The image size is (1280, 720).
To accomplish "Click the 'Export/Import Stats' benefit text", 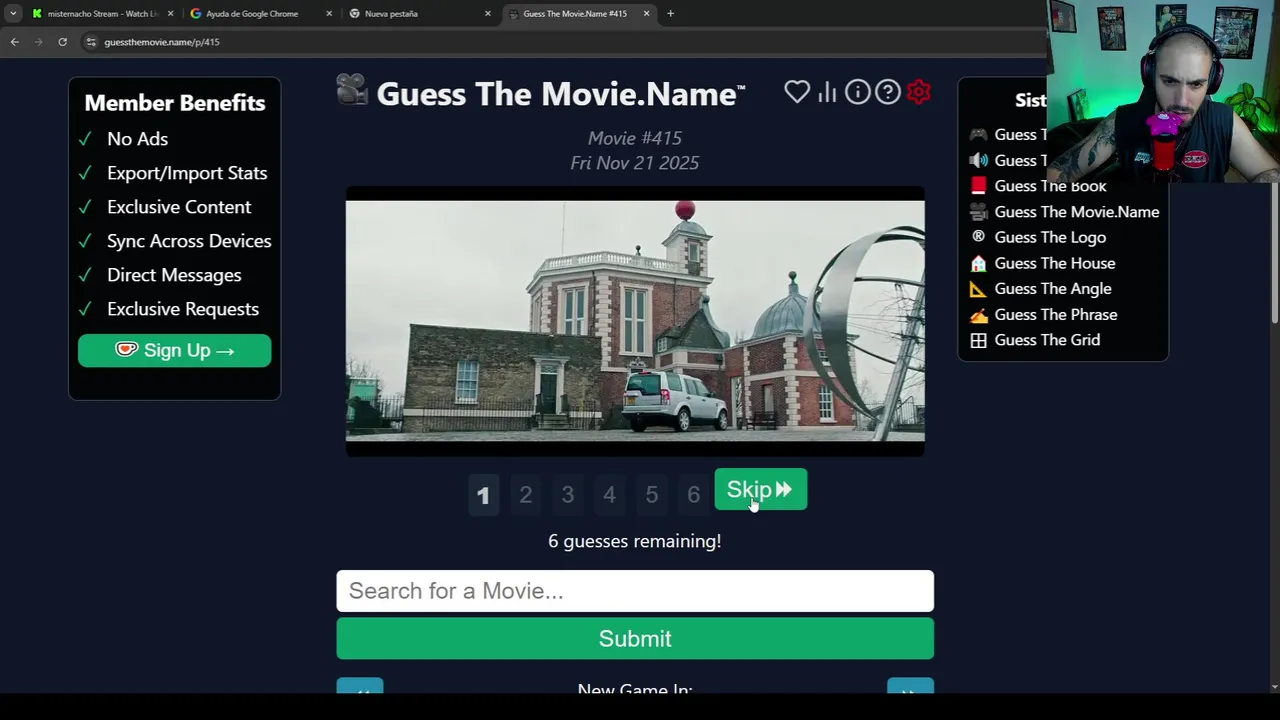I will click(187, 173).
